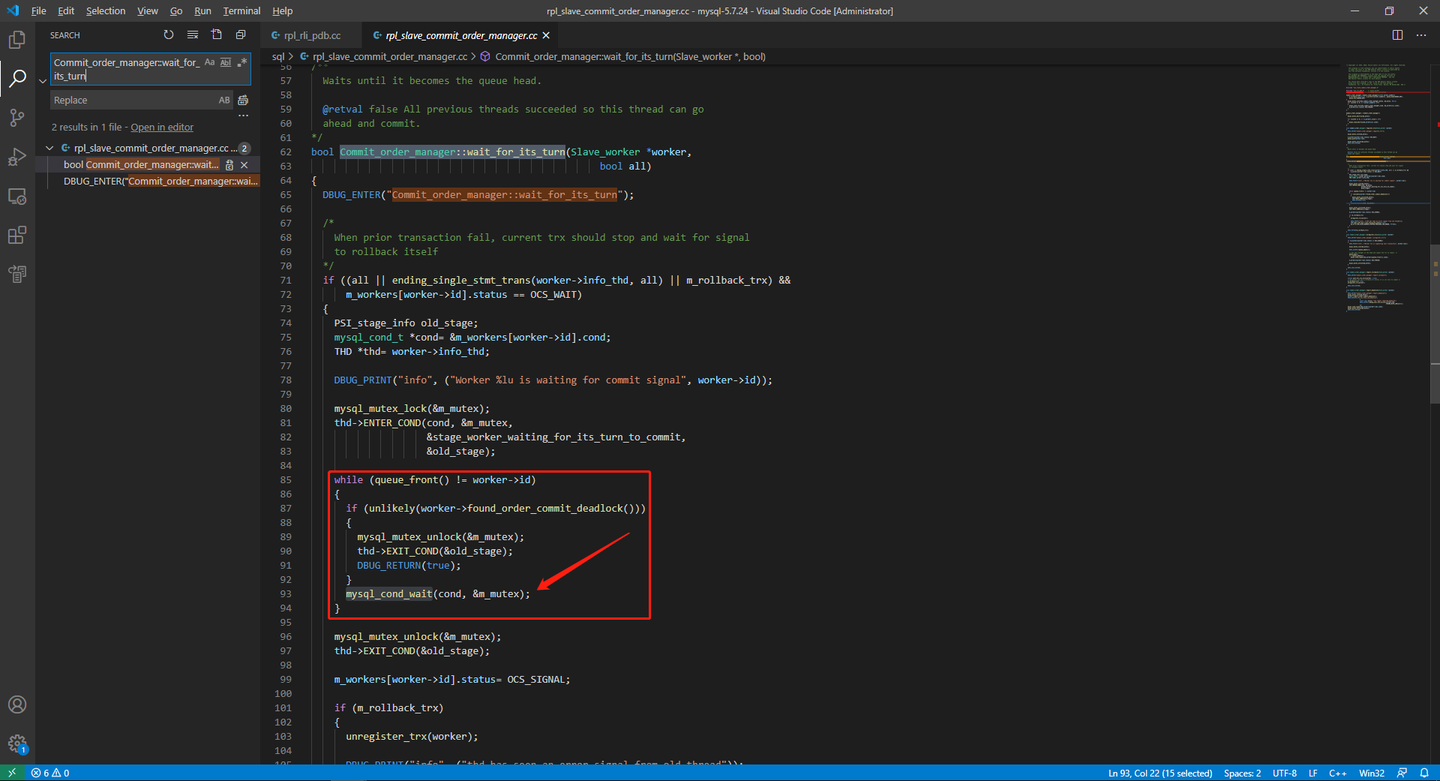
Task: Open the Help menu
Action: pos(283,11)
